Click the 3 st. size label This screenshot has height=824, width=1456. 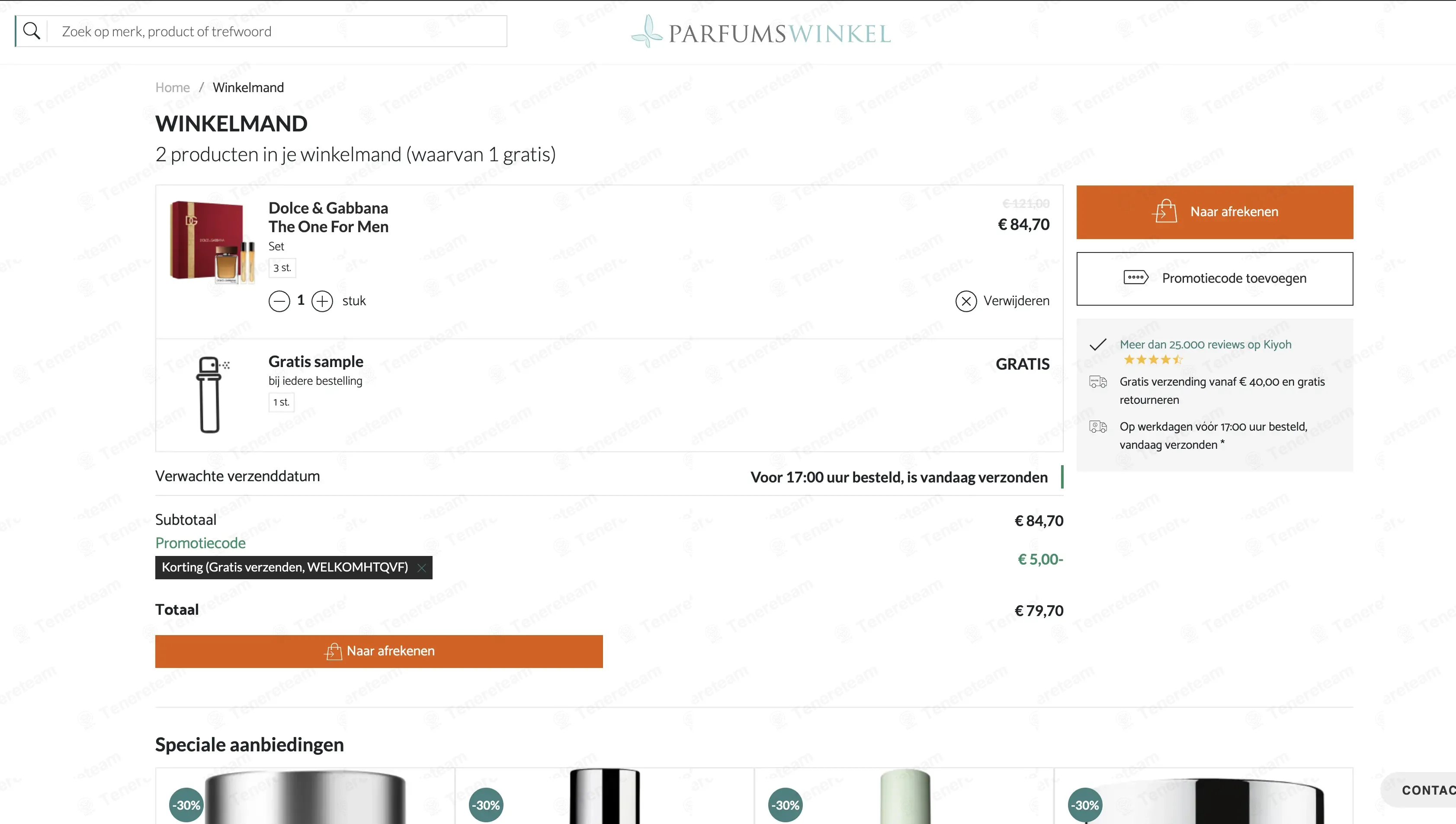click(282, 268)
